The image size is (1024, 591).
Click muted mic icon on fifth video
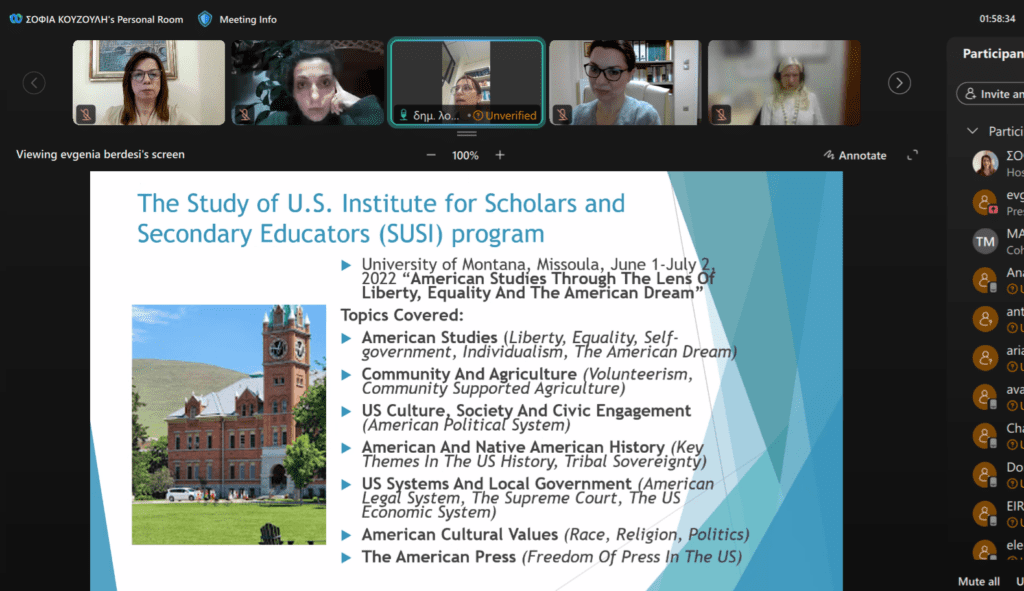coord(721,114)
